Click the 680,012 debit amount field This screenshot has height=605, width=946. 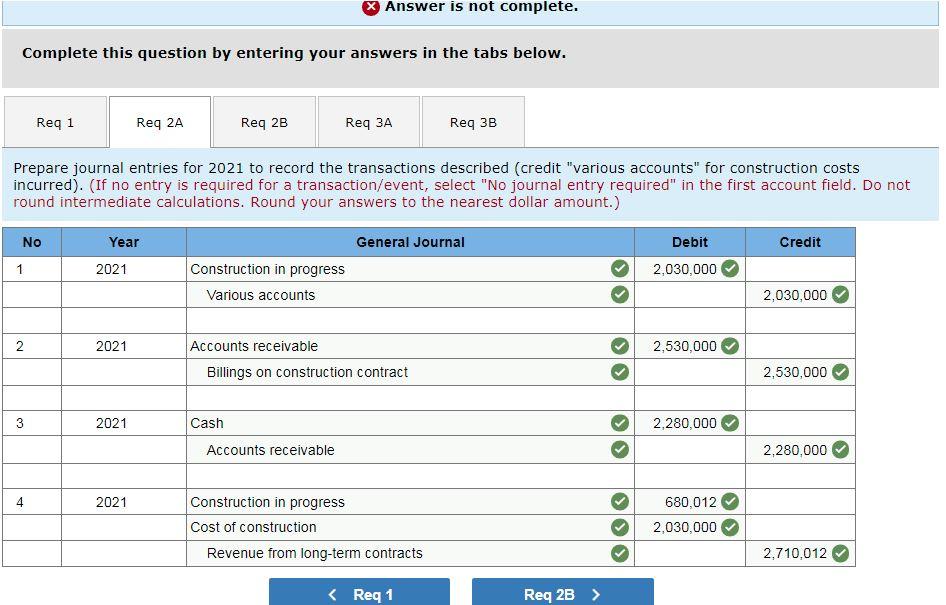pos(685,502)
